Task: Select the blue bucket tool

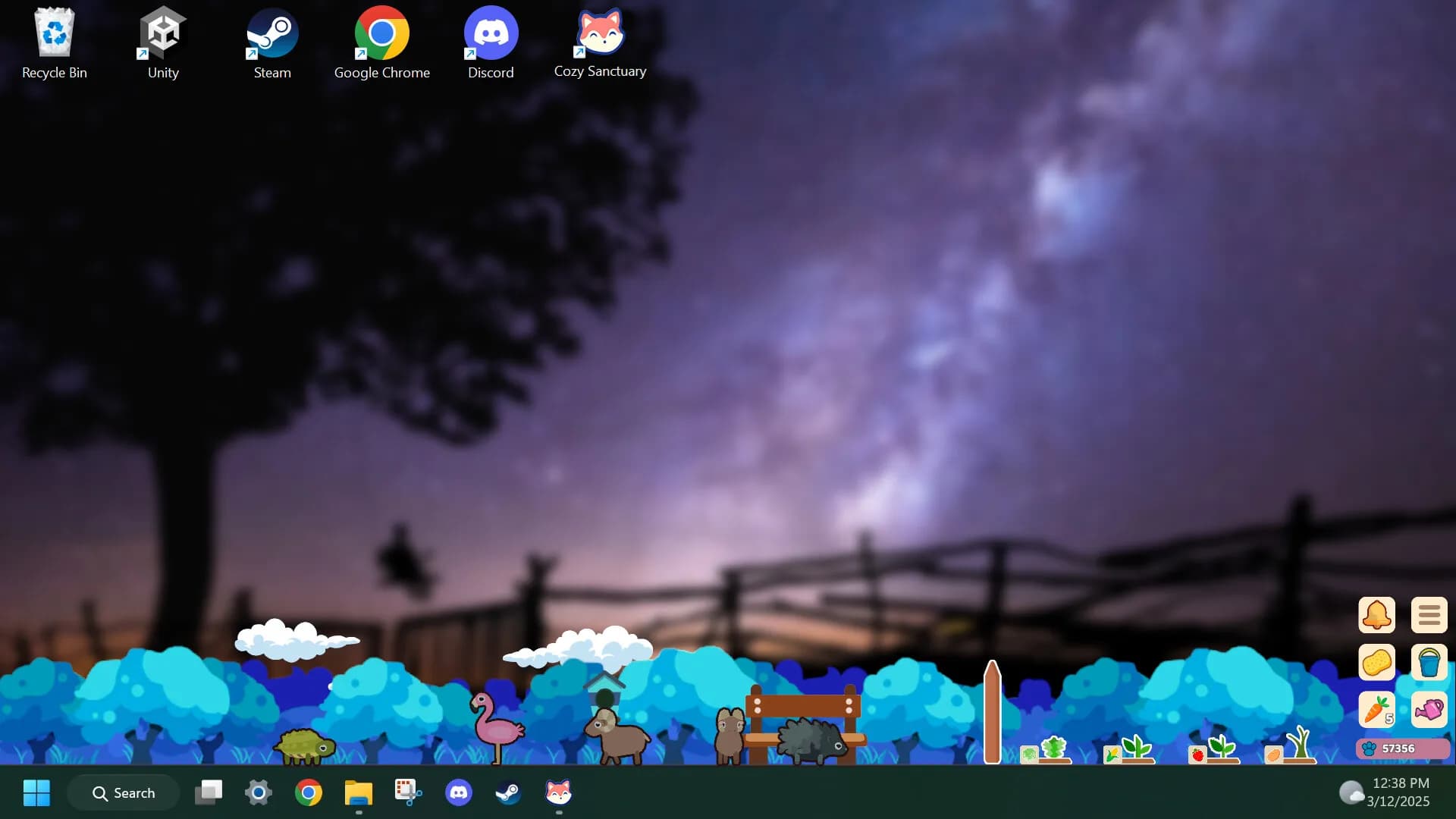Action: tap(1429, 662)
